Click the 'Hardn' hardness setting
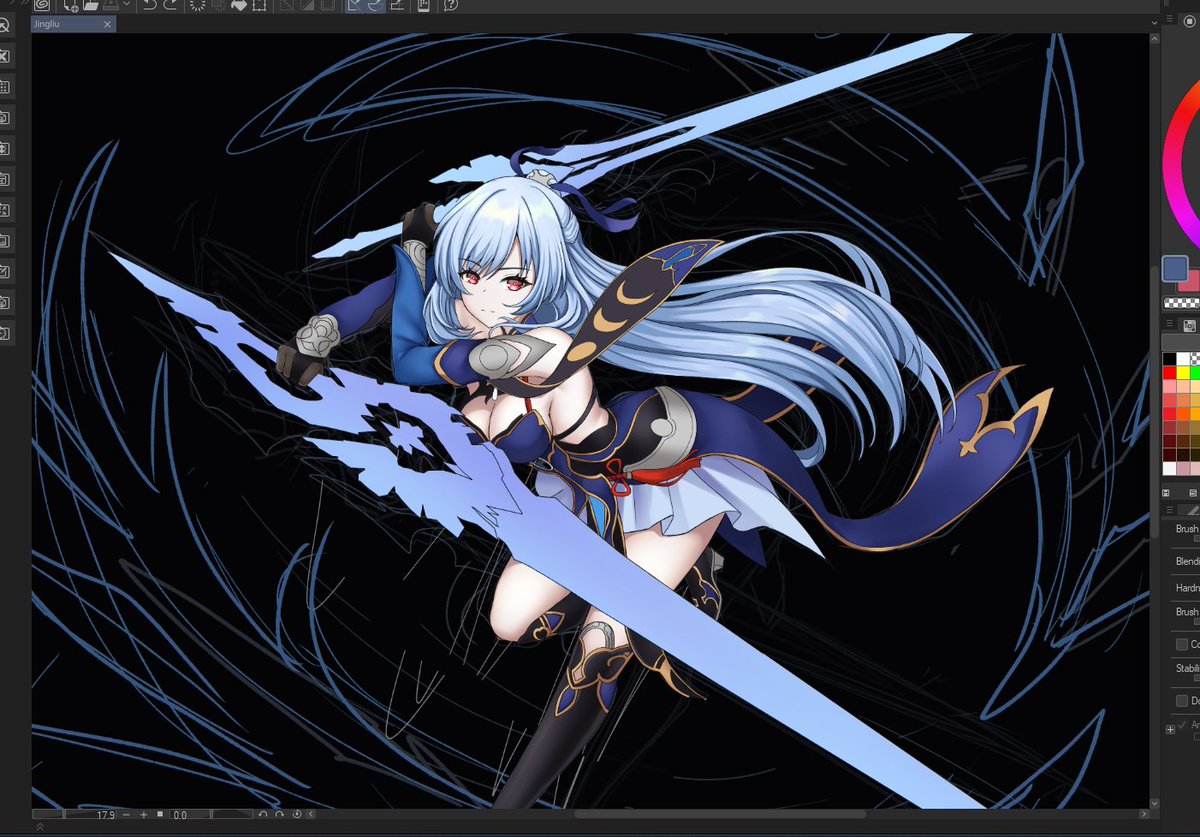 1187,588
